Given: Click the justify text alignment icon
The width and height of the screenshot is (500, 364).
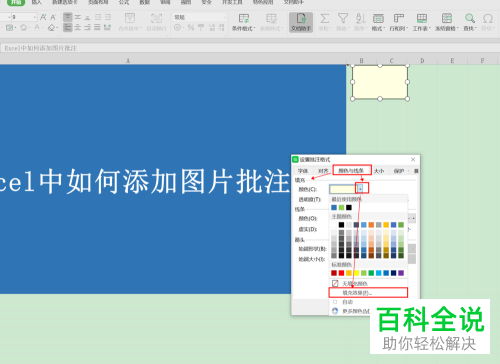Looking at the screenshot, I should coord(97,27).
